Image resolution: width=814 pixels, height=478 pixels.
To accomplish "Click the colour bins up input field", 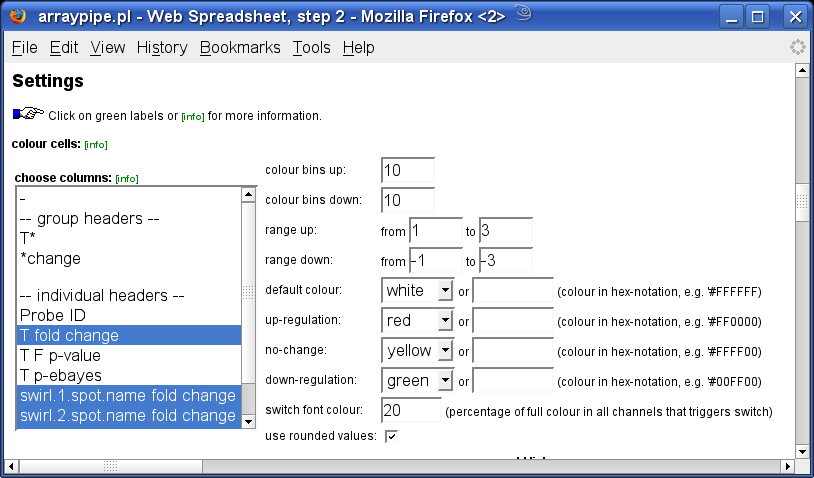I will 408,170.
